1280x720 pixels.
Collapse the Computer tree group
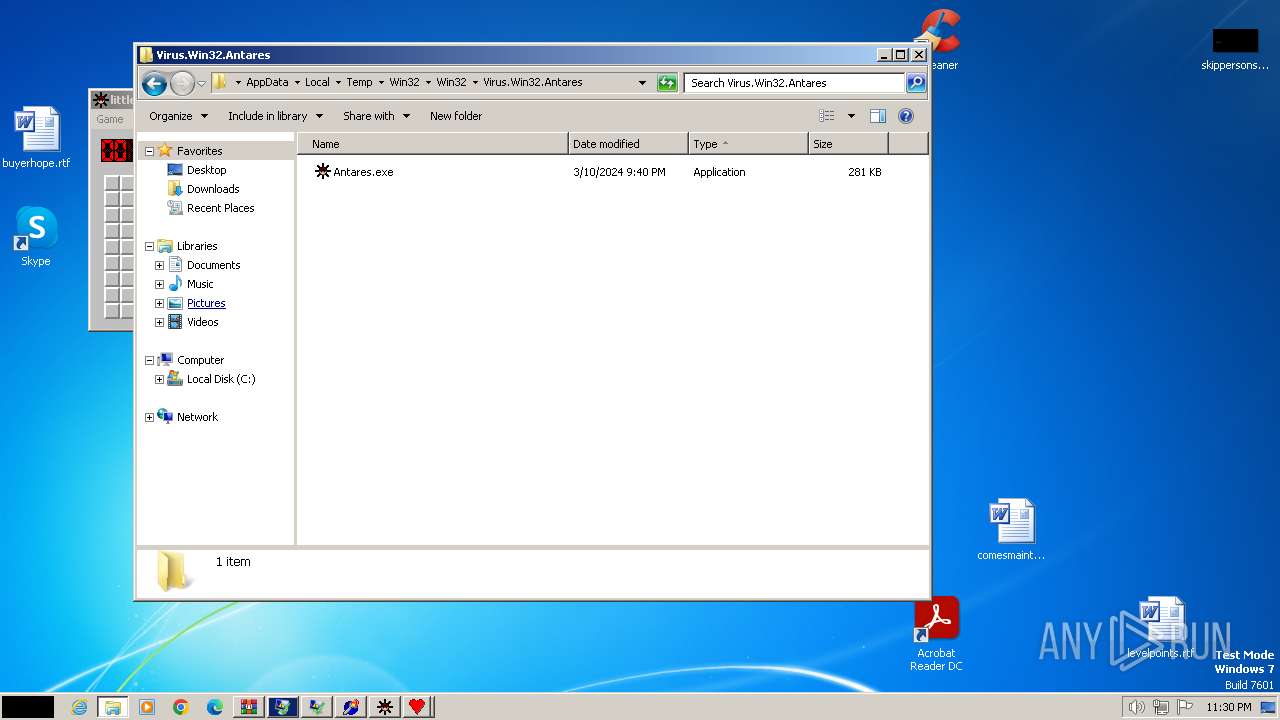coord(149,360)
